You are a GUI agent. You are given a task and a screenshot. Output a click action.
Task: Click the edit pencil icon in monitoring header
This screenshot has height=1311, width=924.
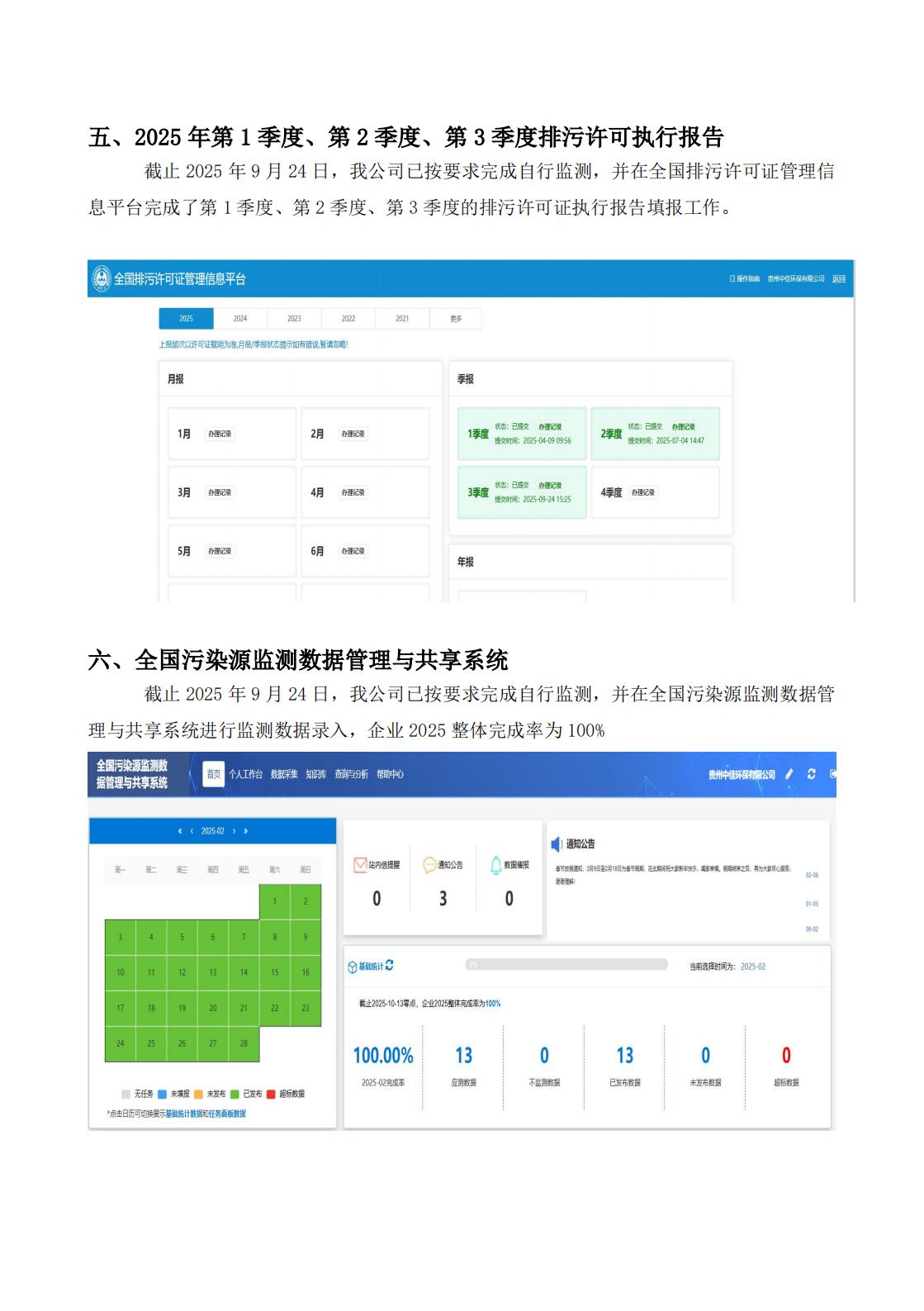[789, 774]
